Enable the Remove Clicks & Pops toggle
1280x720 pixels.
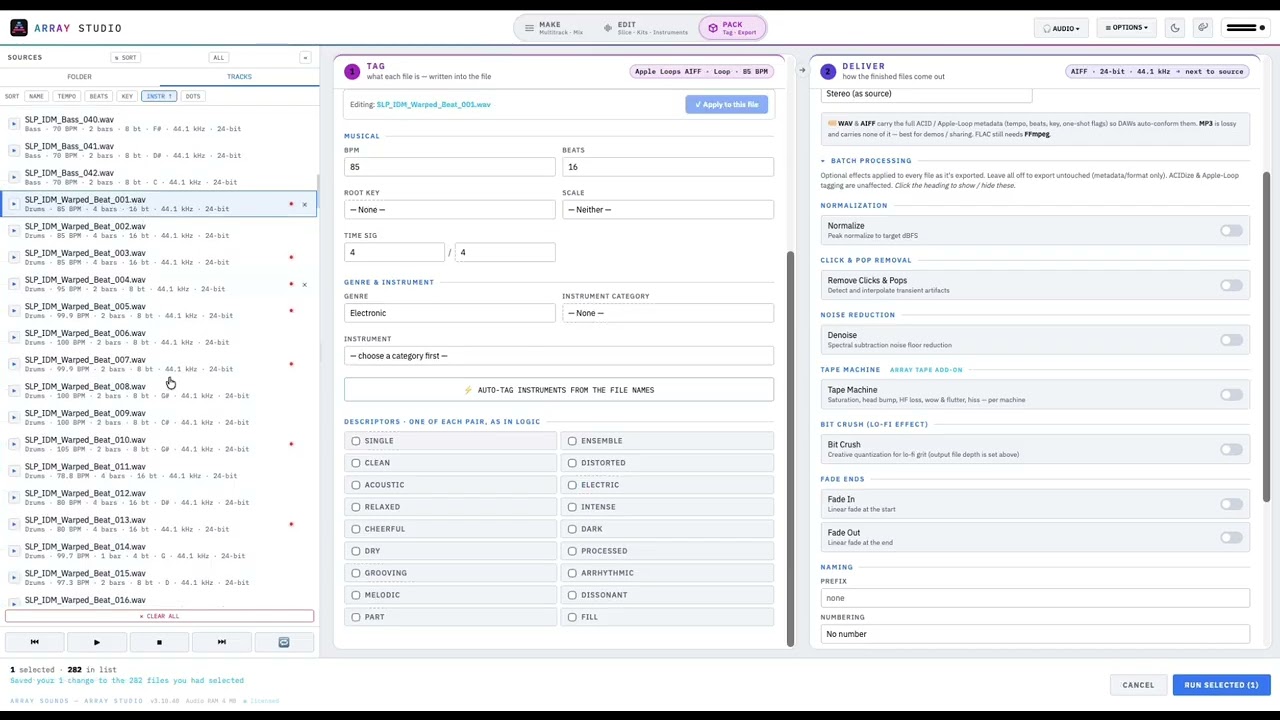[x=1231, y=285]
